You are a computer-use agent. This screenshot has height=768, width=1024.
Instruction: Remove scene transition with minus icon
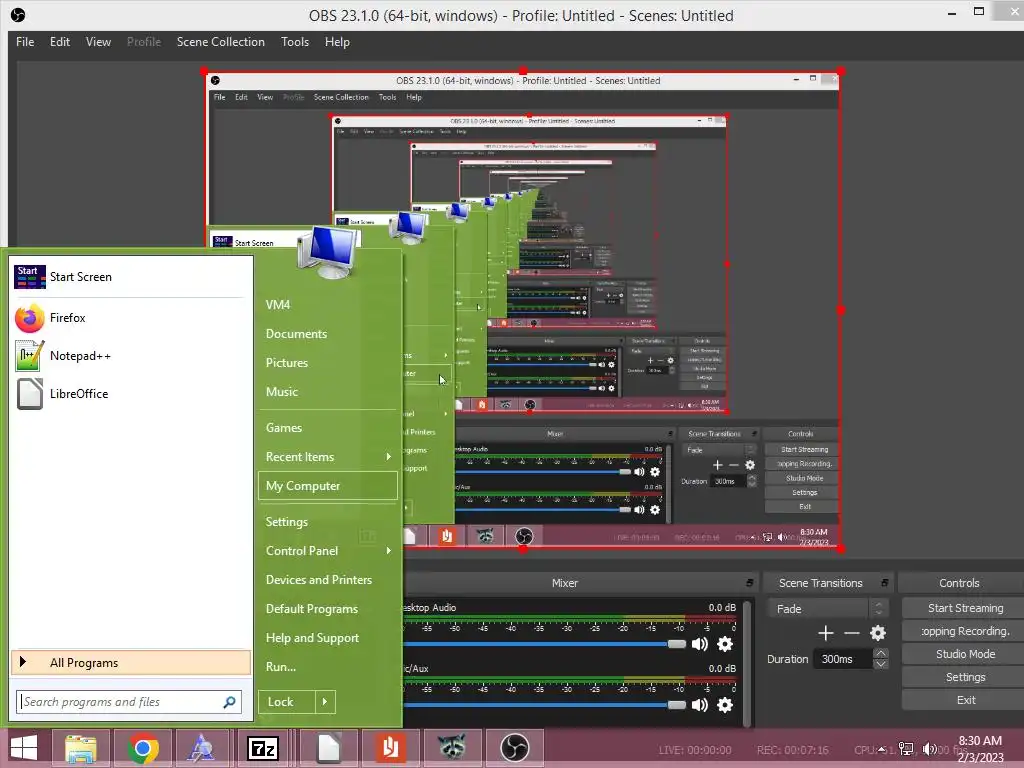852,633
